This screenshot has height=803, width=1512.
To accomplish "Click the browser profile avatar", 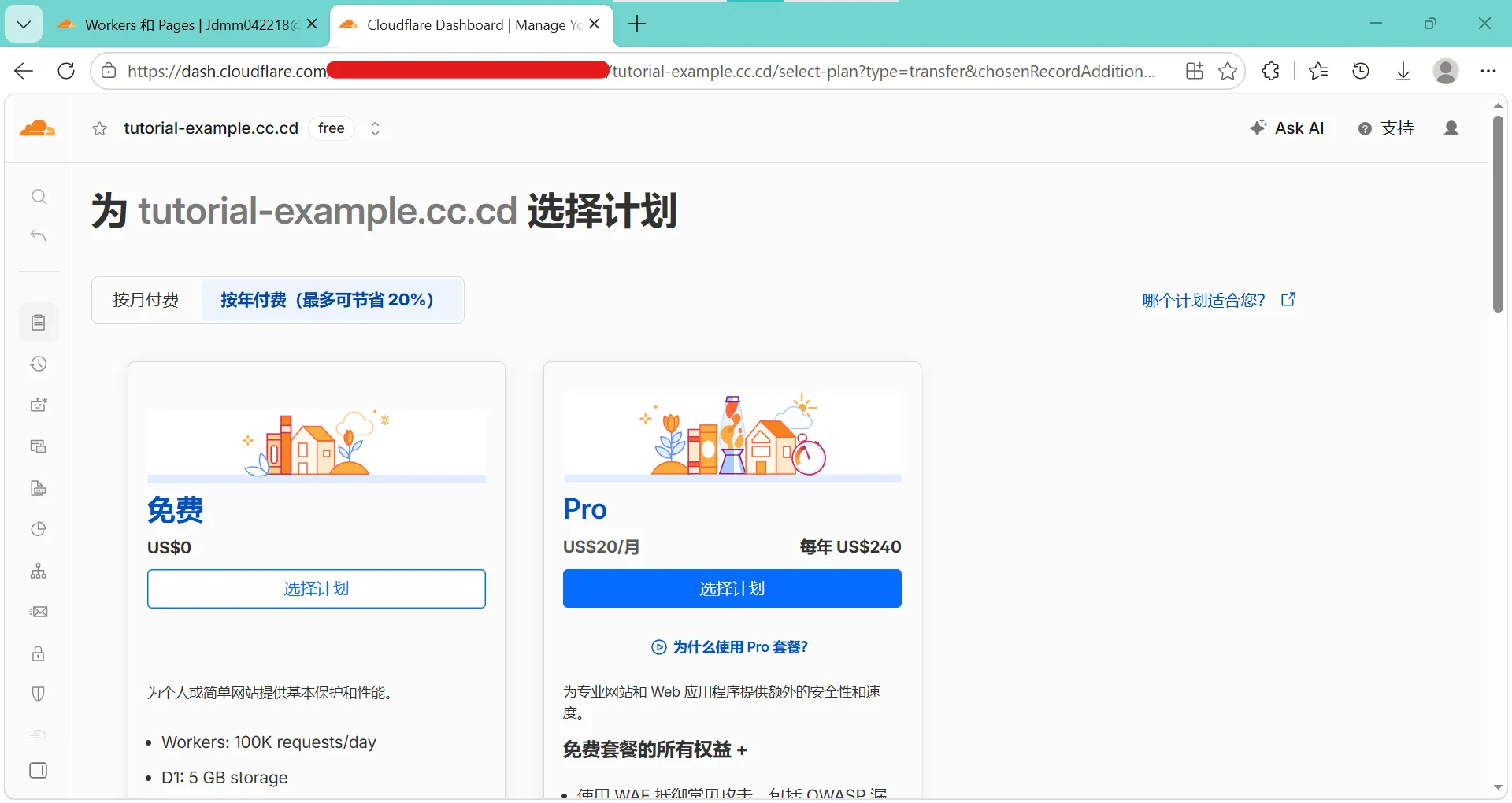I will pos(1446,71).
